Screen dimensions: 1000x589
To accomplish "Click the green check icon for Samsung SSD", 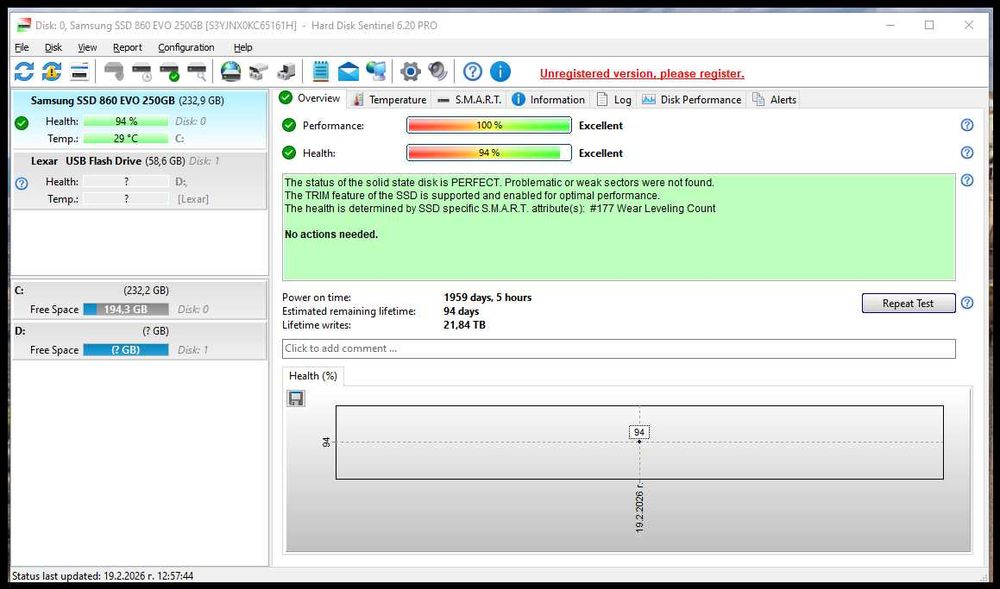I will (22, 123).
